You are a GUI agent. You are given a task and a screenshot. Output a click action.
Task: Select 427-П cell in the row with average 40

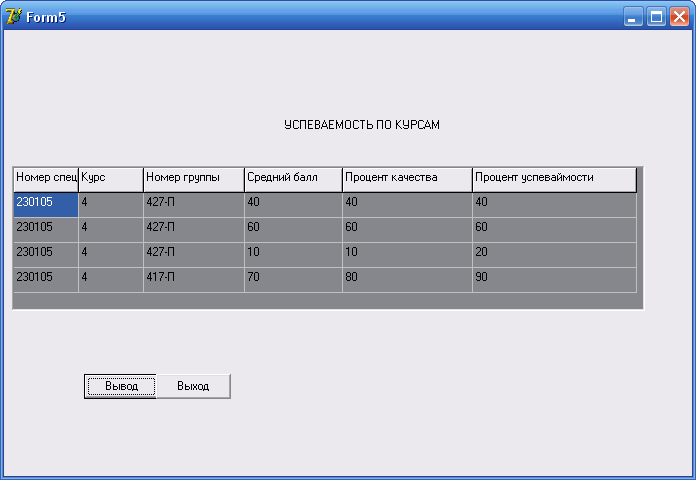(x=194, y=205)
